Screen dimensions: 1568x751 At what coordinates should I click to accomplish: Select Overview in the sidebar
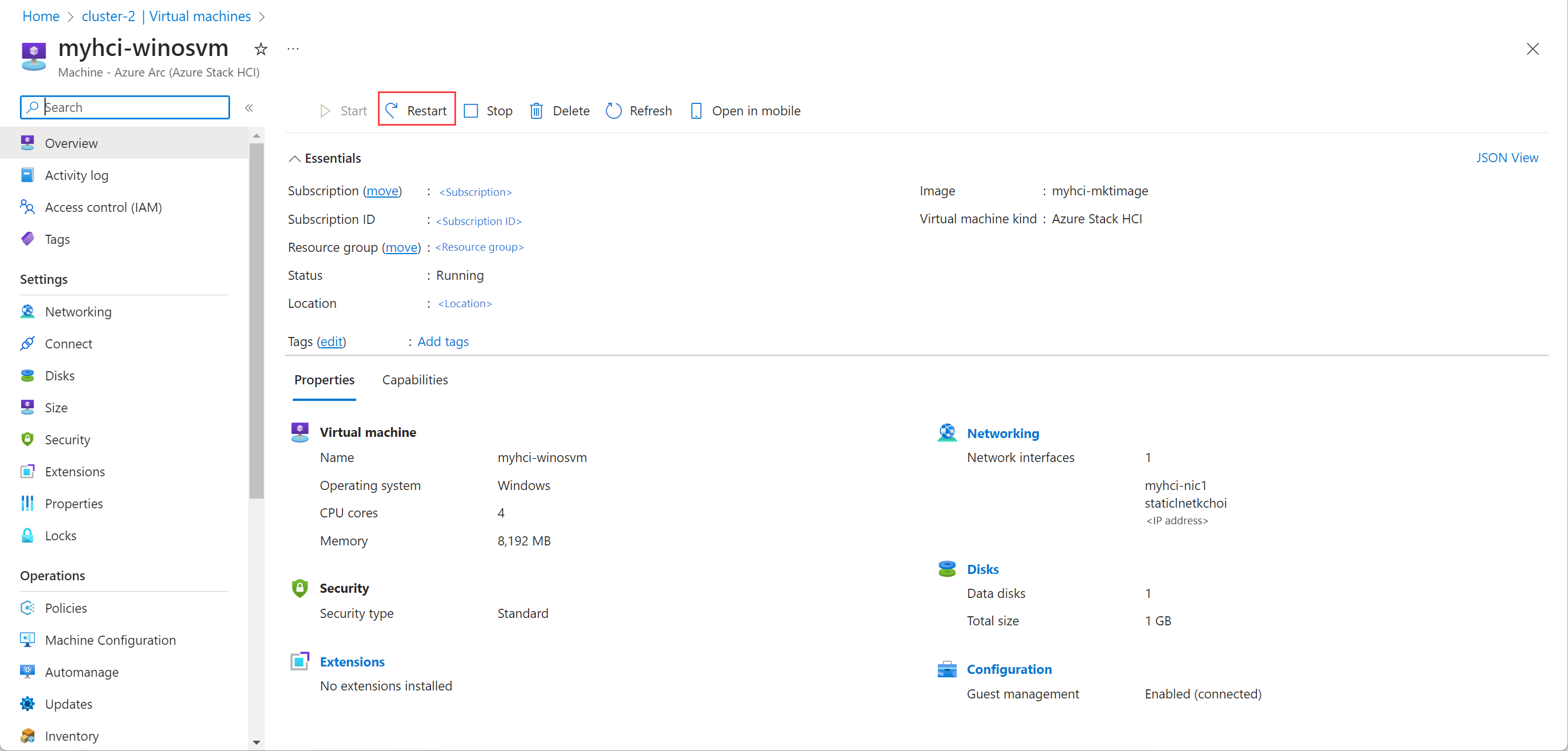click(124, 143)
